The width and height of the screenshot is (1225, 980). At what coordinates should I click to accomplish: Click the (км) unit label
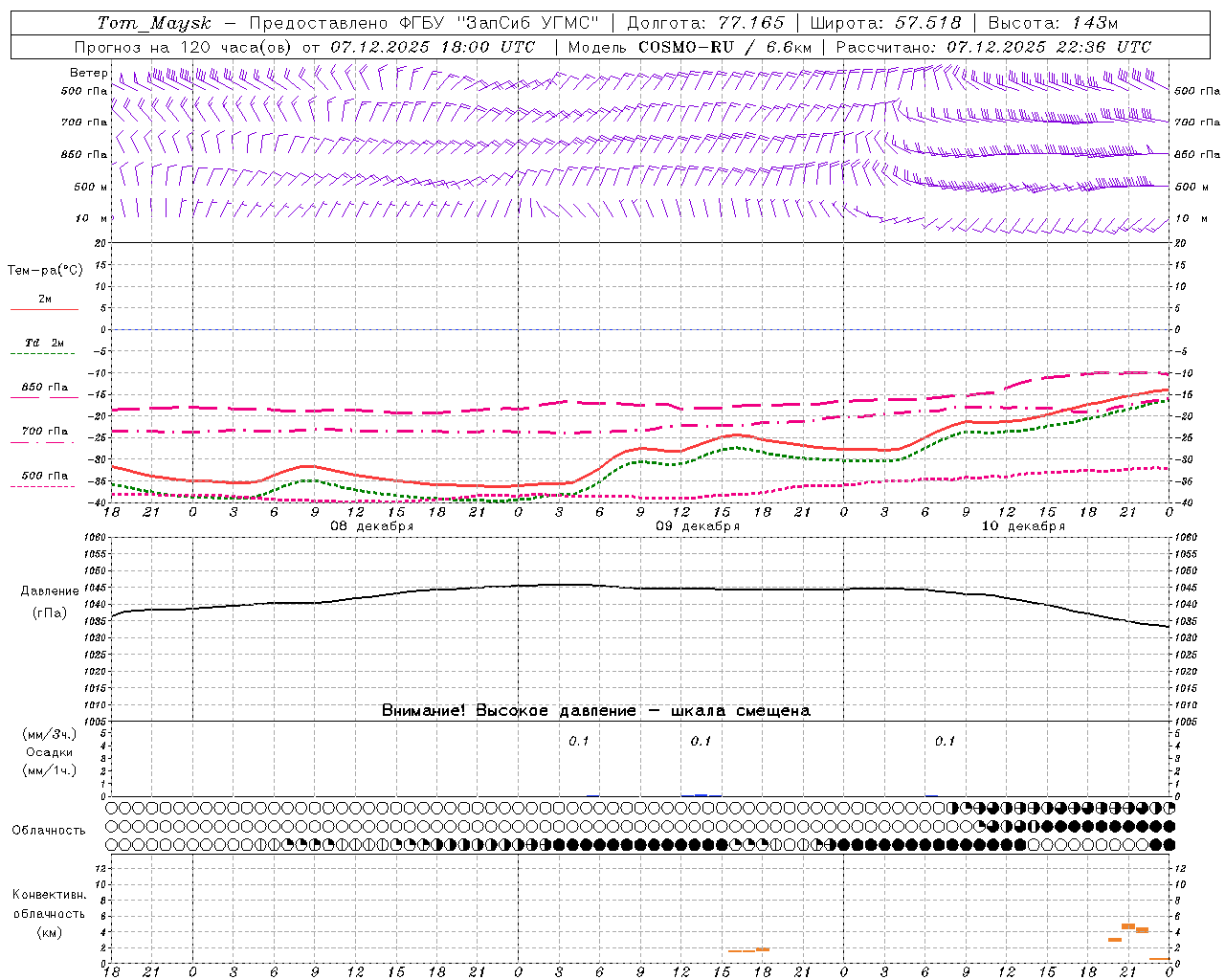[x=50, y=932]
